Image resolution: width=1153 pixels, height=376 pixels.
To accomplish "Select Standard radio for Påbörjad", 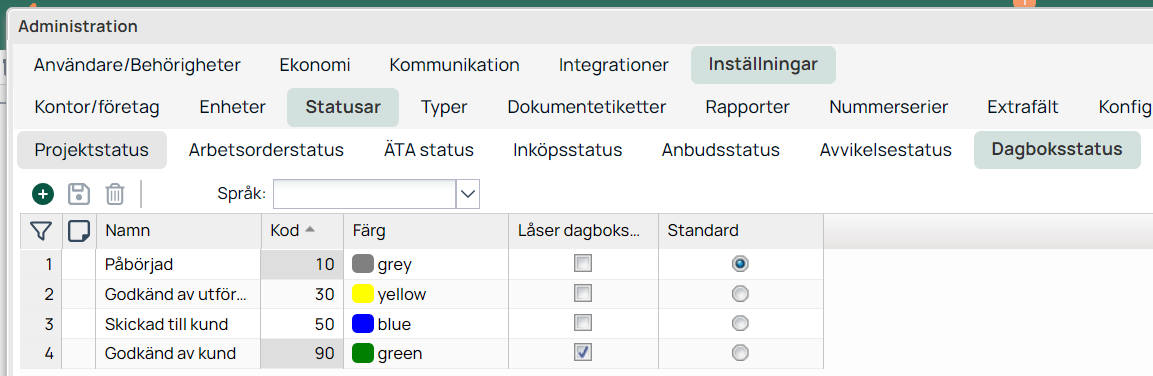I will (740, 263).
